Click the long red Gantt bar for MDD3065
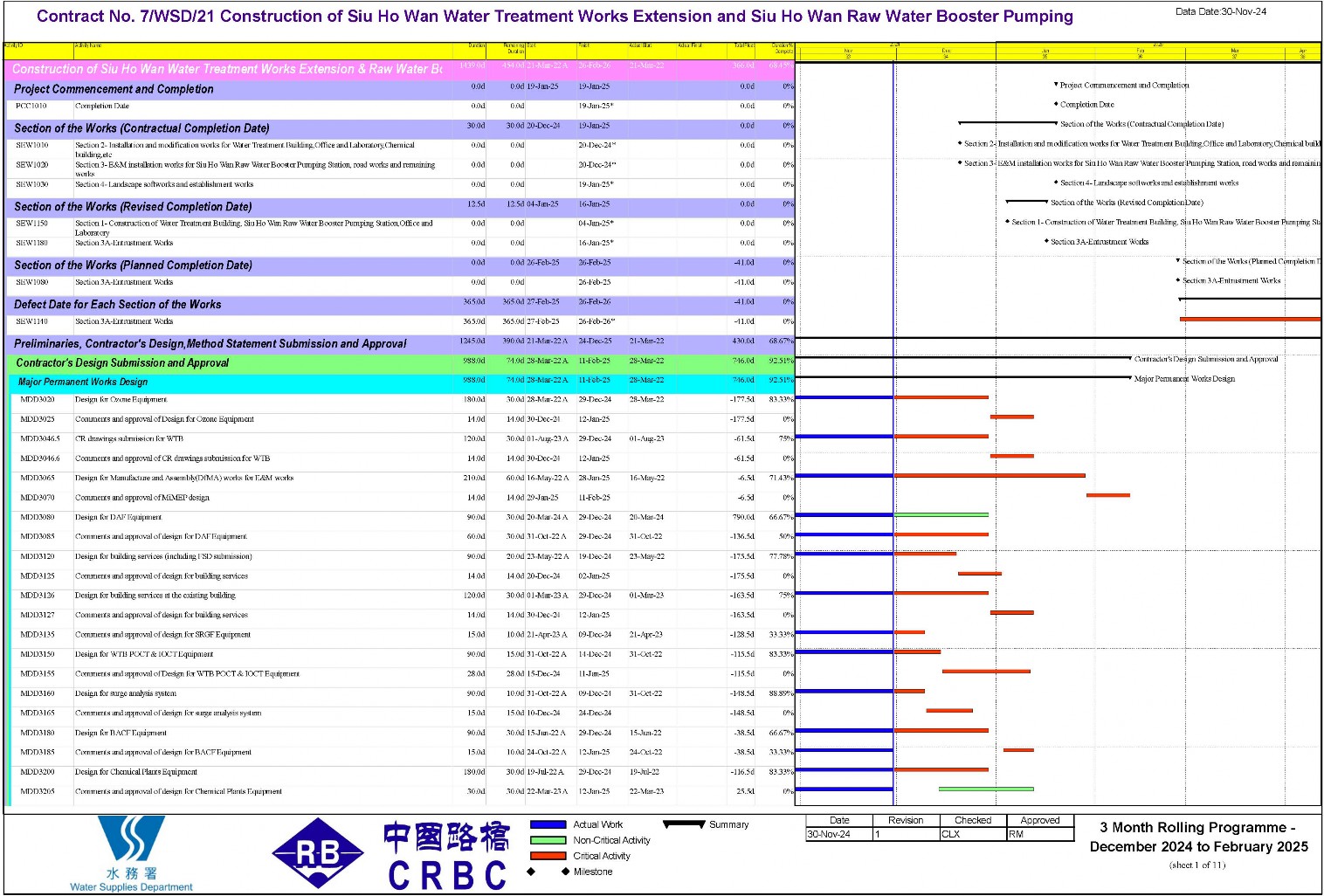 (990, 476)
